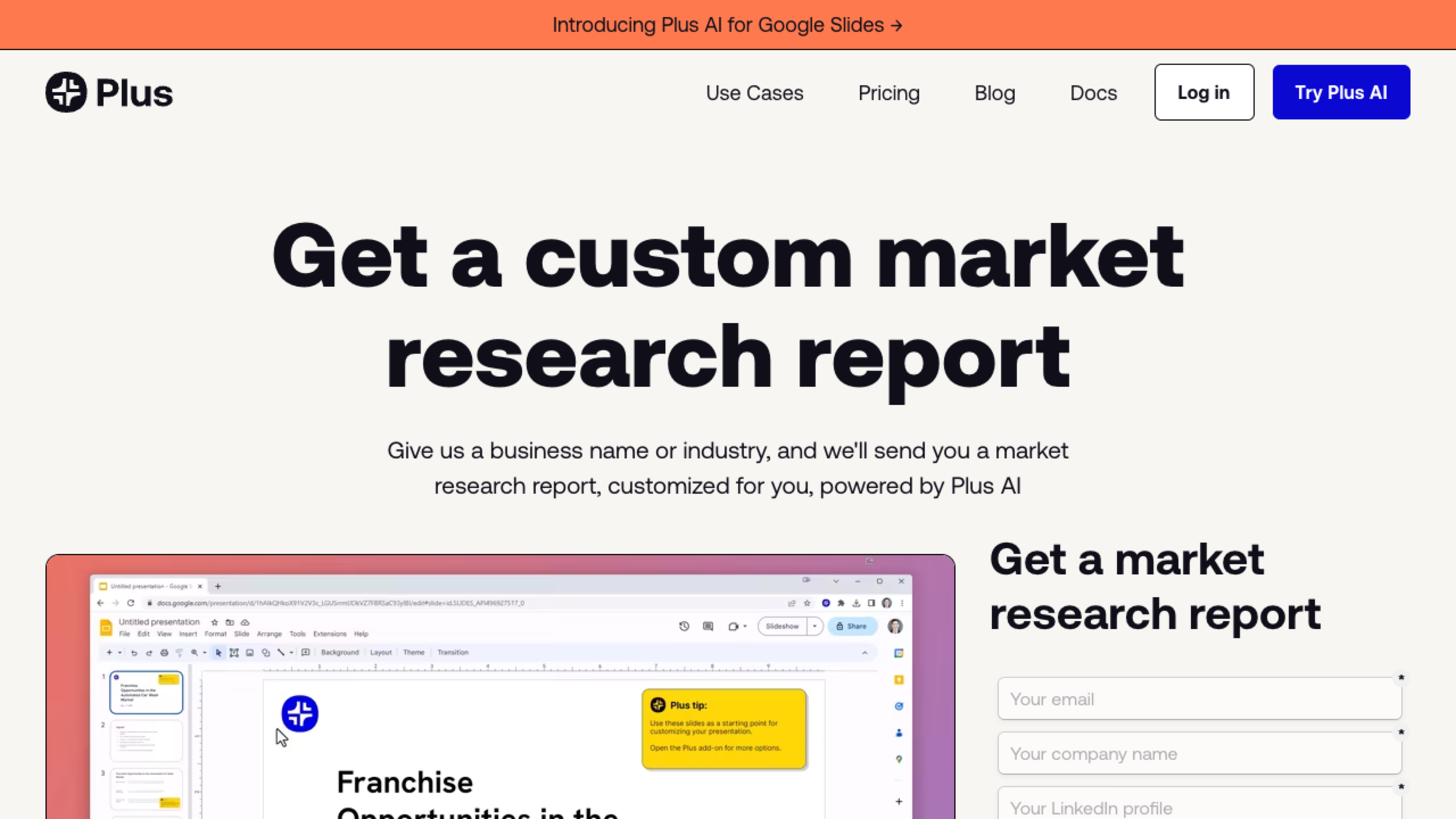Click the 'Log in' outlined button
1456x819 pixels.
pyautogui.click(x=1204, y=92)
